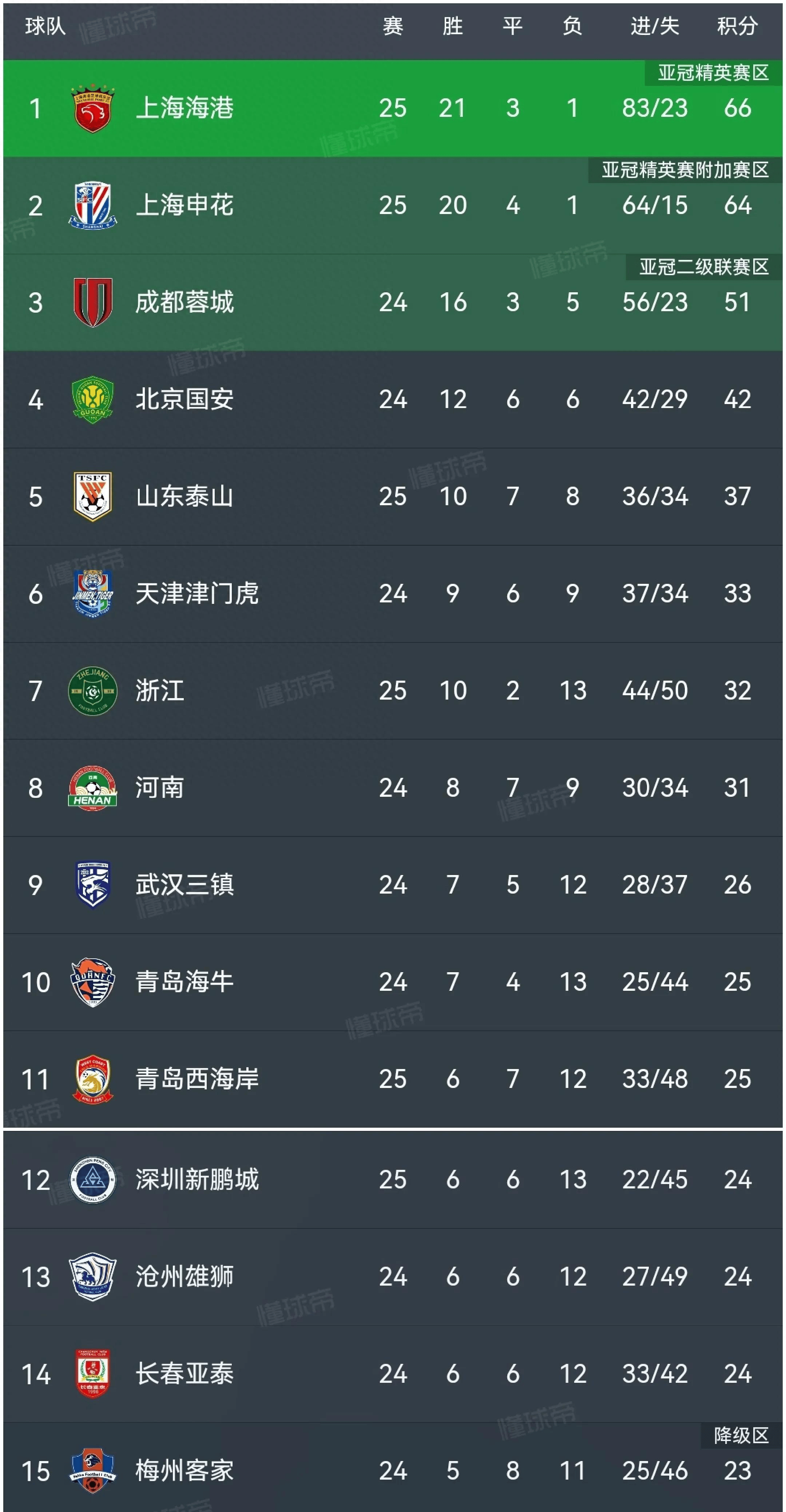Image resolution: width=786 pixels, height=1512 pixels.
Task: Tap the 武汉三镇 blue shield icon
Action: click(93, 884)
